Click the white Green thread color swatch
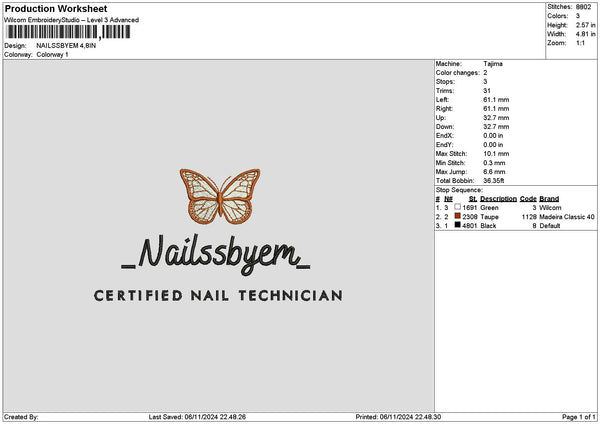The image size is (600, 424). point(457,207)
